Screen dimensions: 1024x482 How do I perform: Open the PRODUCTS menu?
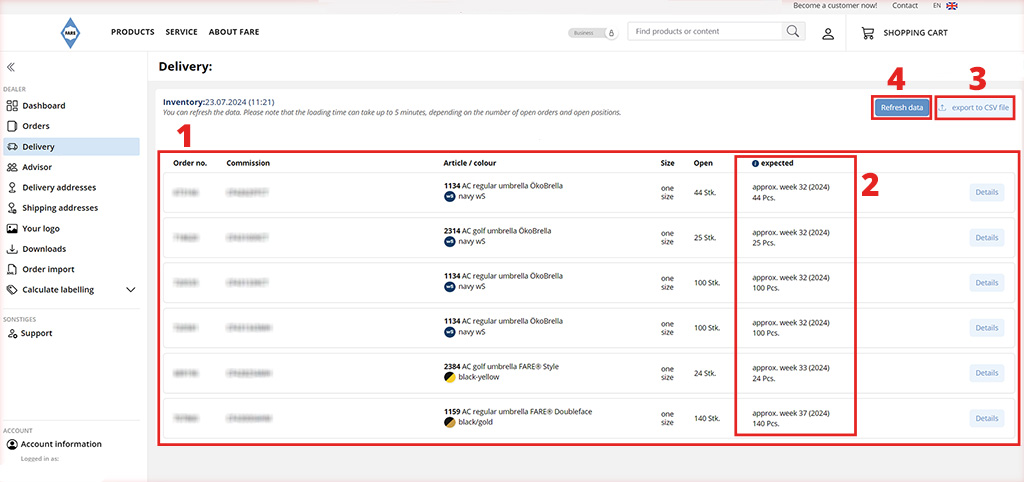133,32
